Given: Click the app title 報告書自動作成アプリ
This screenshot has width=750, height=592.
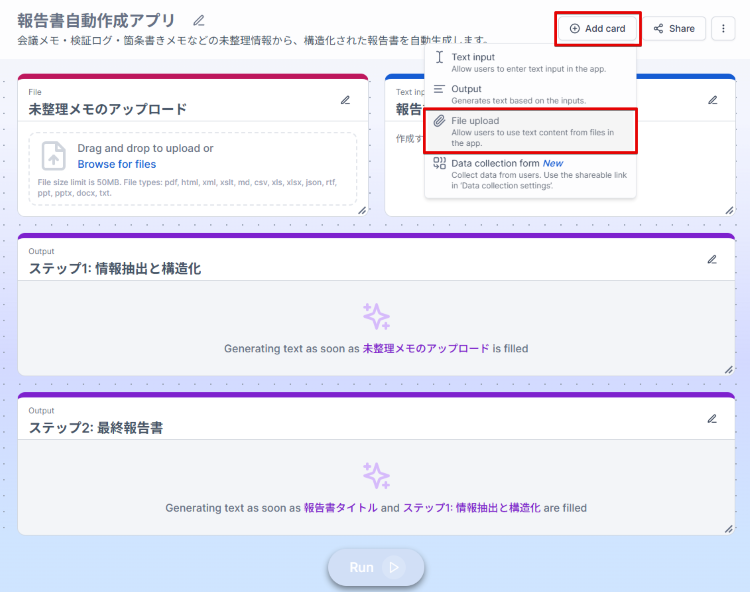Looking at the screenshot, I should click(96, 21).
